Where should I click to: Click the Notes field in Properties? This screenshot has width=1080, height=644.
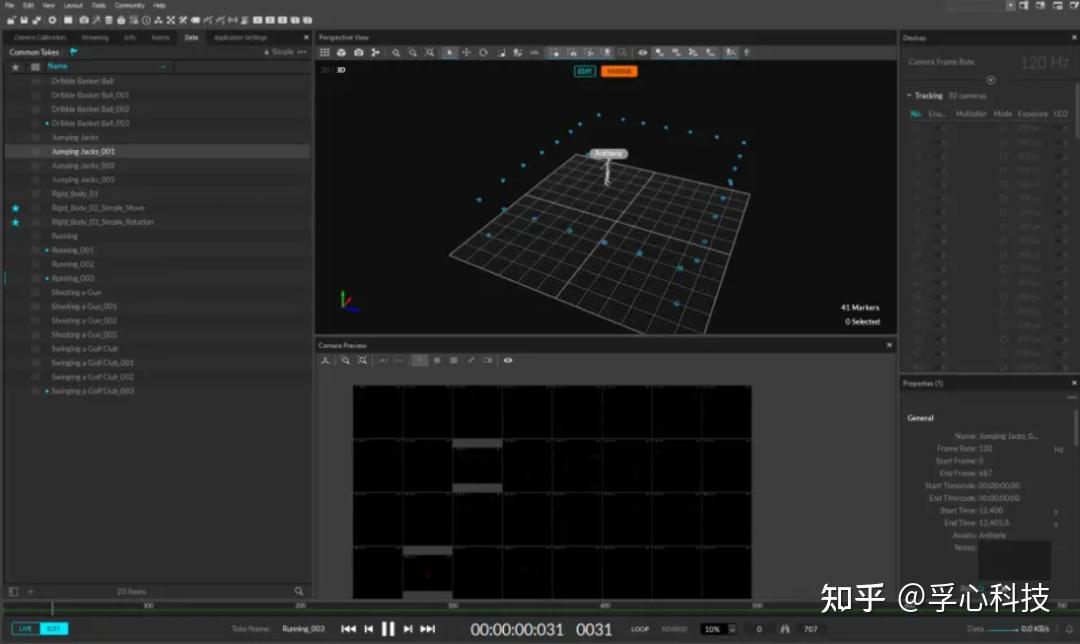[x=1014, y=559]
